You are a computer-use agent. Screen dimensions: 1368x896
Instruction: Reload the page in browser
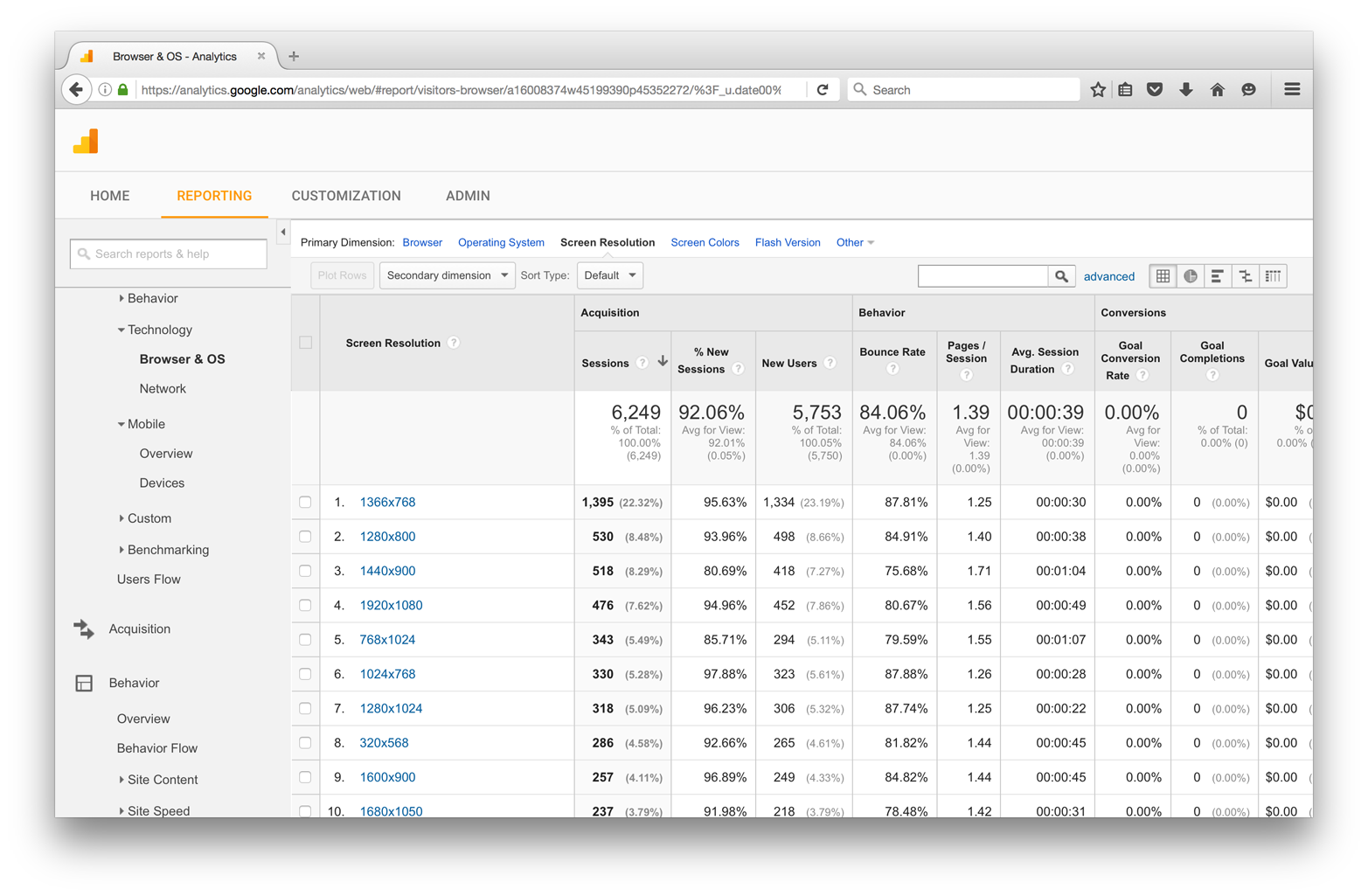click(x=823, y=89)
